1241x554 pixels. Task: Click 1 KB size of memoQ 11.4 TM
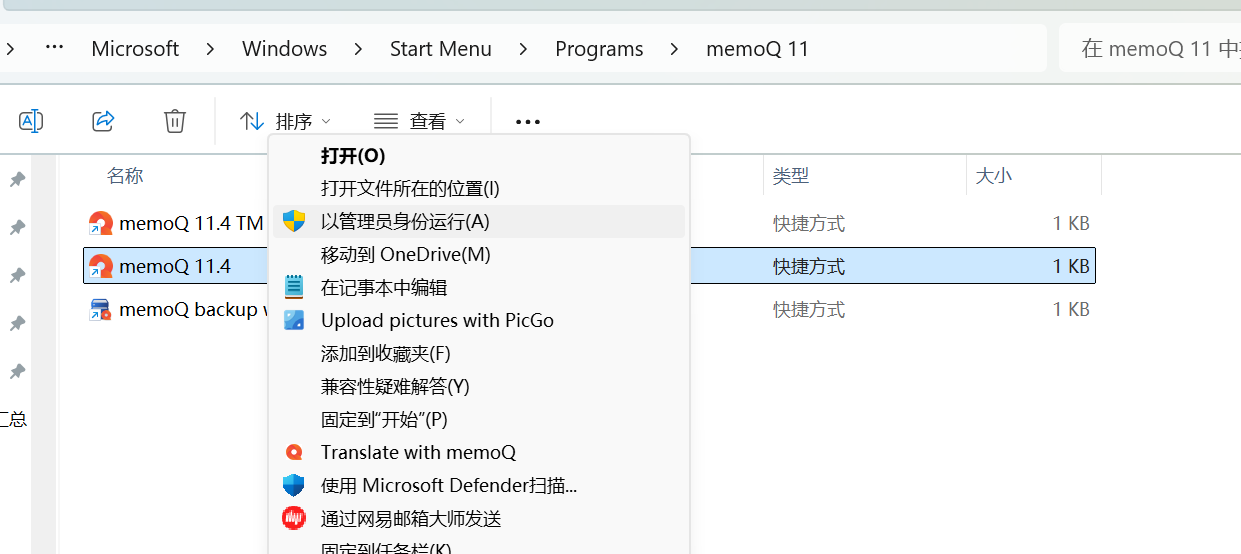pyautogui.click(x=1071, y=224)
